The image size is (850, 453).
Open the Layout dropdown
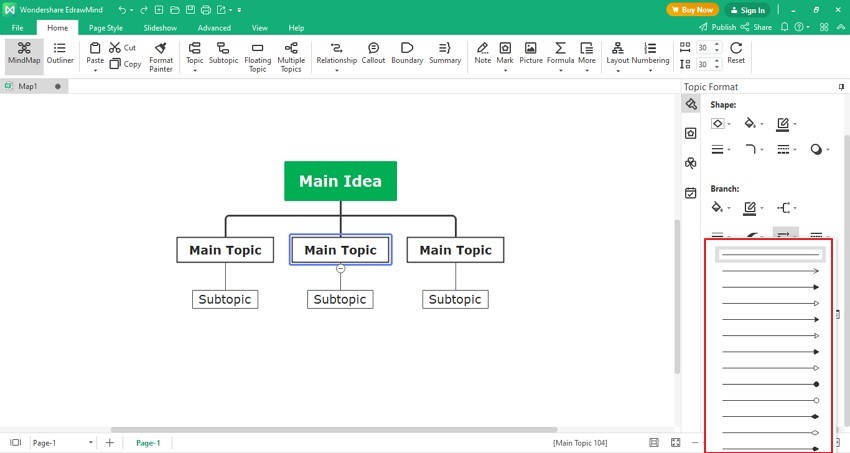(x=617, y=53)
